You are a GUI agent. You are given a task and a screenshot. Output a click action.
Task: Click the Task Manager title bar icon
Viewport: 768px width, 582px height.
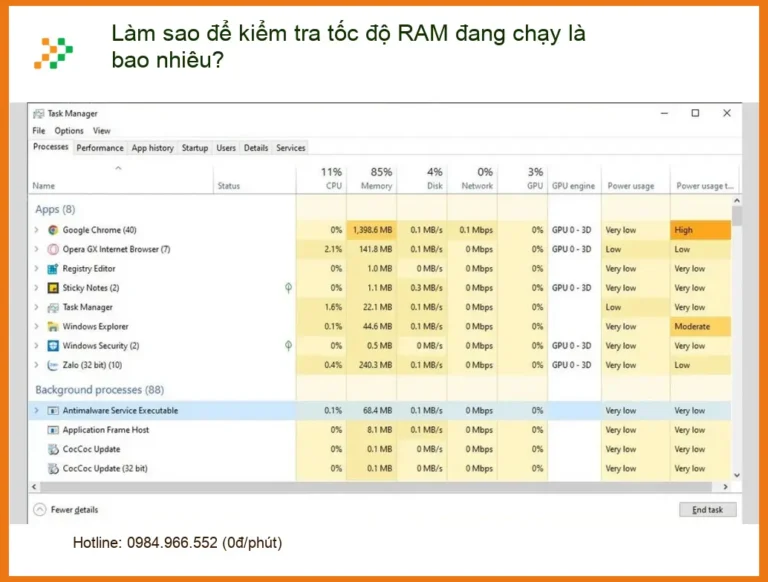(38, 114)
